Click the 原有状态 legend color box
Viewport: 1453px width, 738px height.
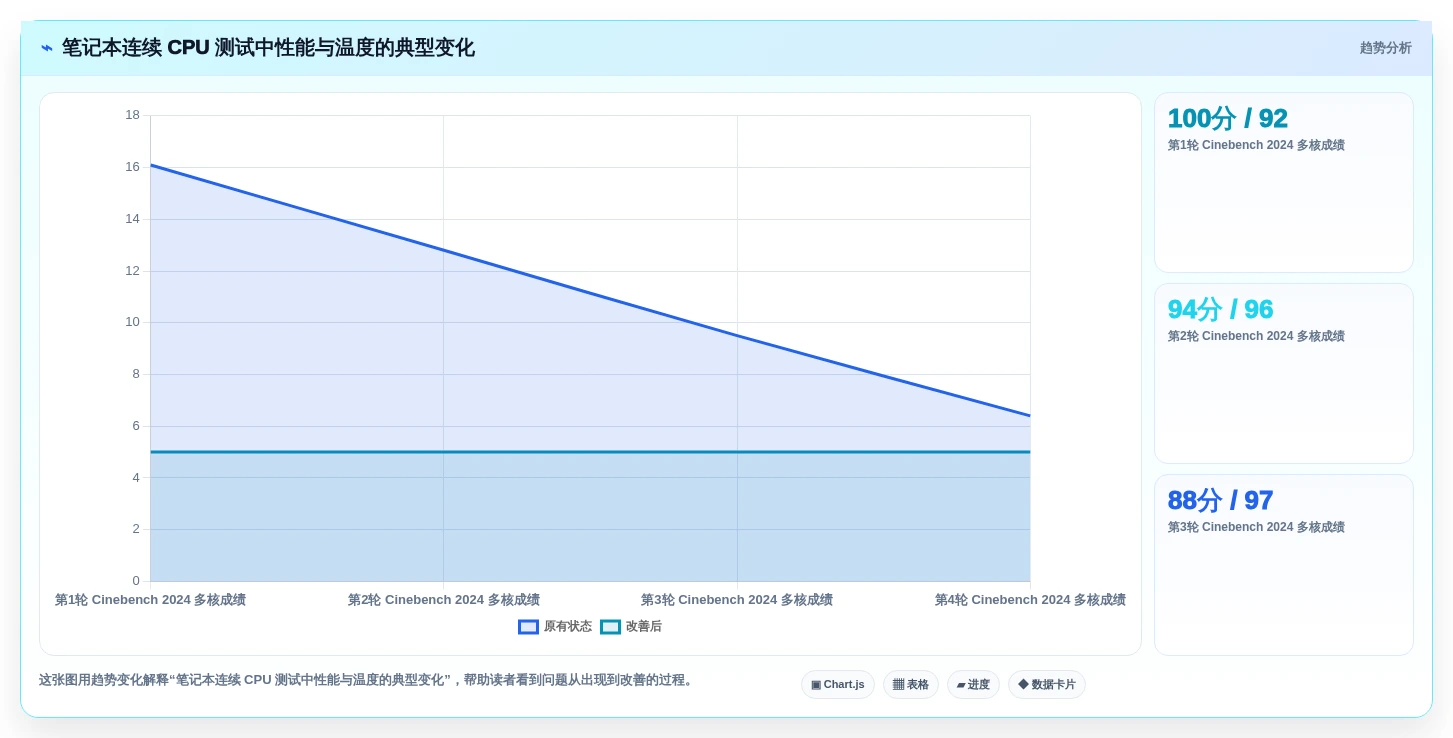click(x=528, y=627)
